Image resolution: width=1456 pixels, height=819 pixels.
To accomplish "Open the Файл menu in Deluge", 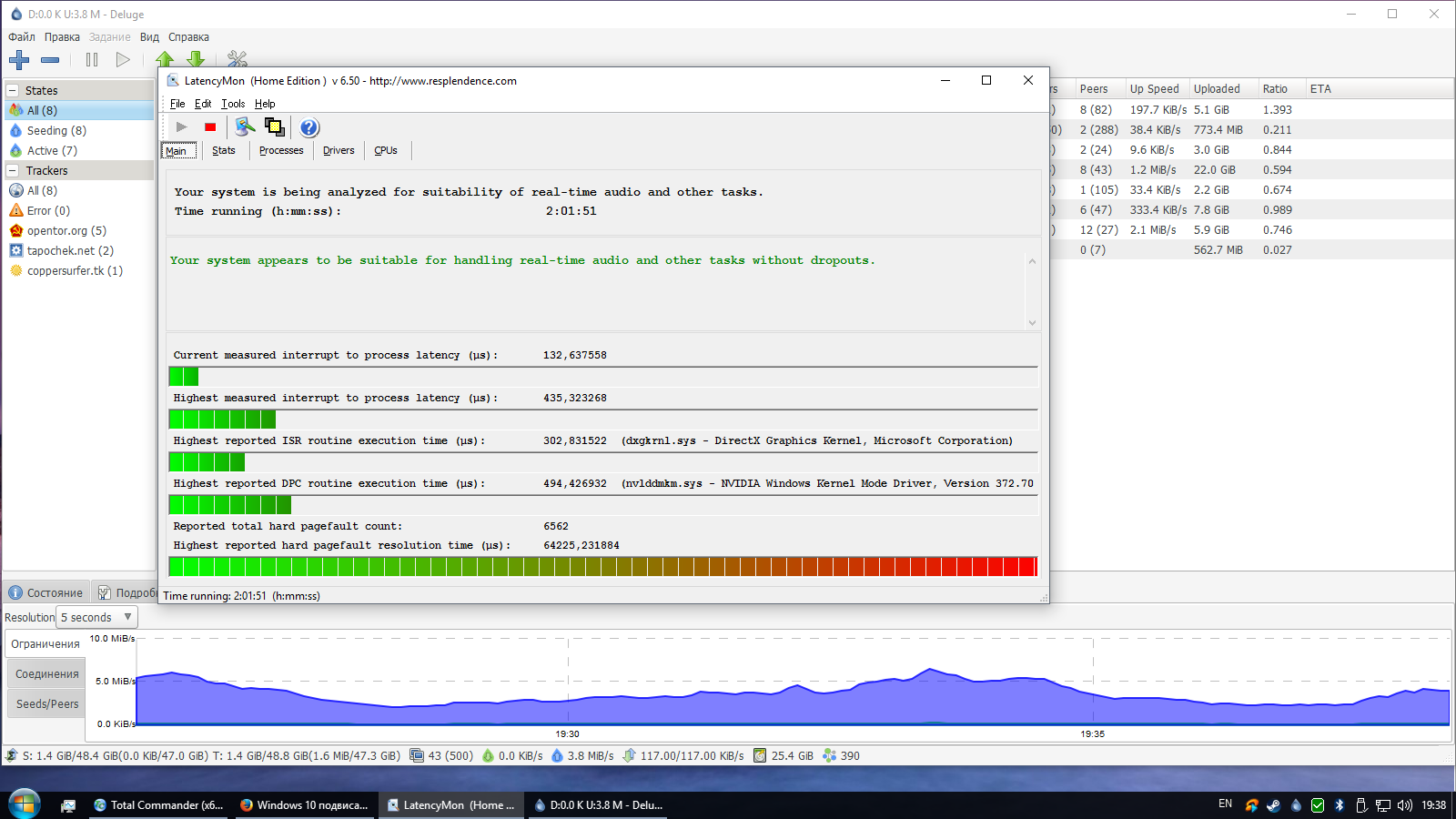I will [x=22, y=37].
